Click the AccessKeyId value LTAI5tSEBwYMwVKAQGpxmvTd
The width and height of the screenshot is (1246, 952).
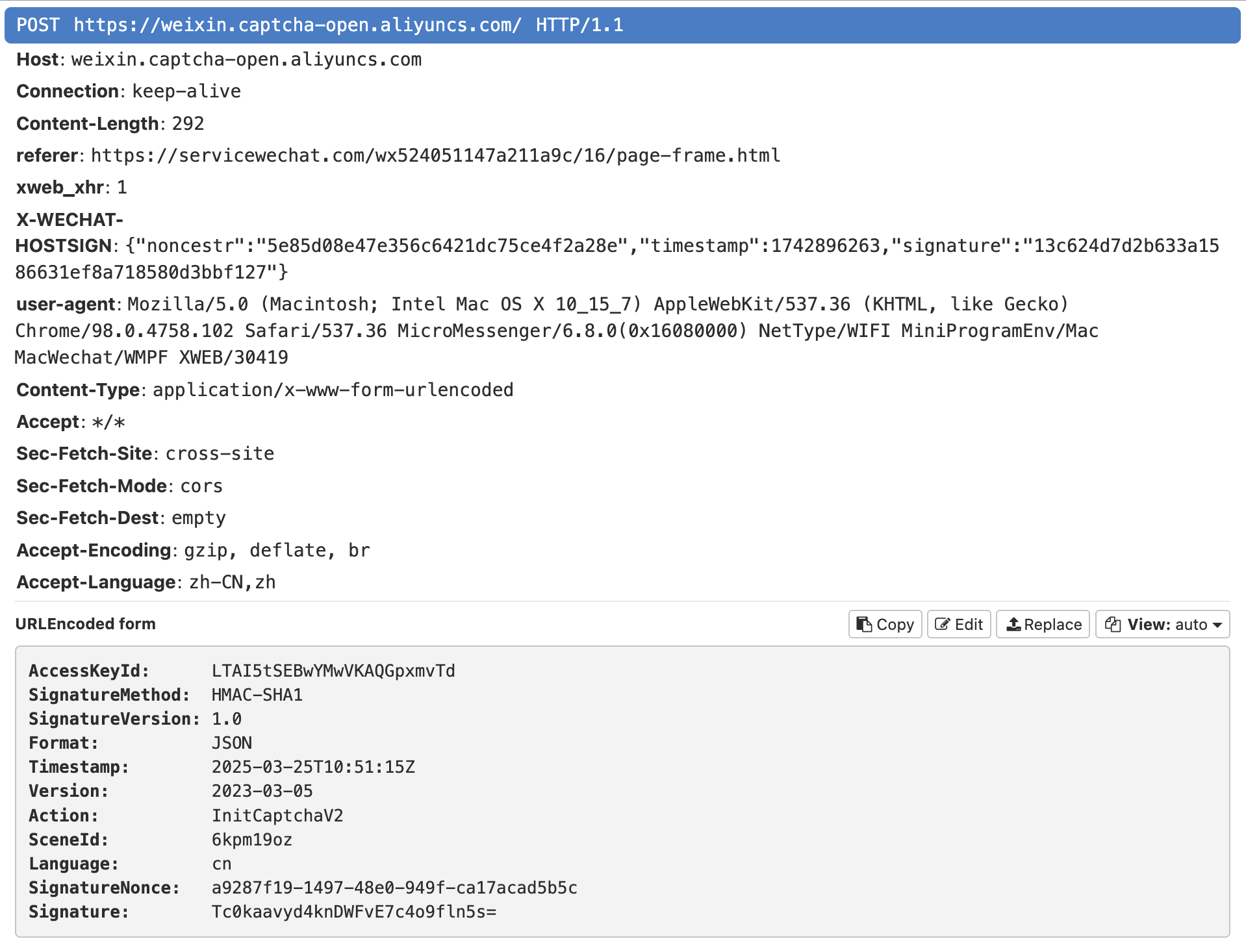[x=333, y=671]
